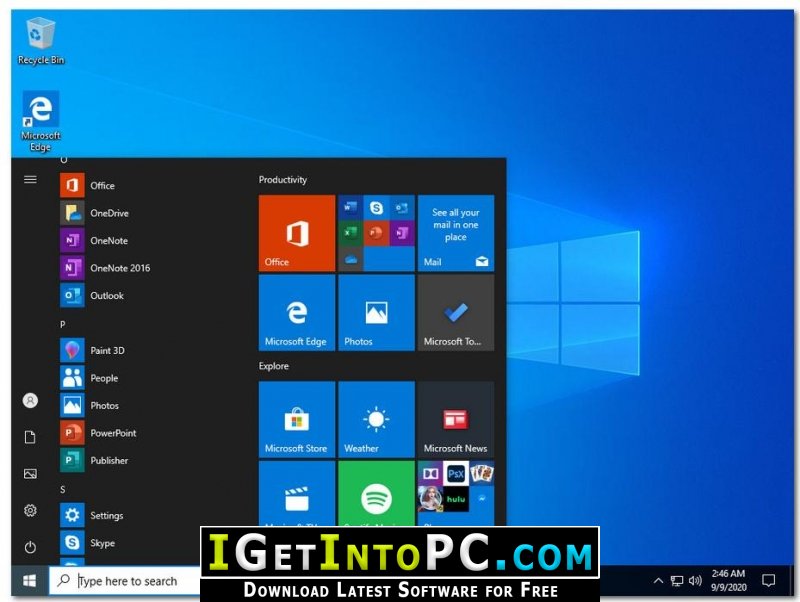Launch People from the app list
The height and width of the screenshot is (602, 800).
148,378
